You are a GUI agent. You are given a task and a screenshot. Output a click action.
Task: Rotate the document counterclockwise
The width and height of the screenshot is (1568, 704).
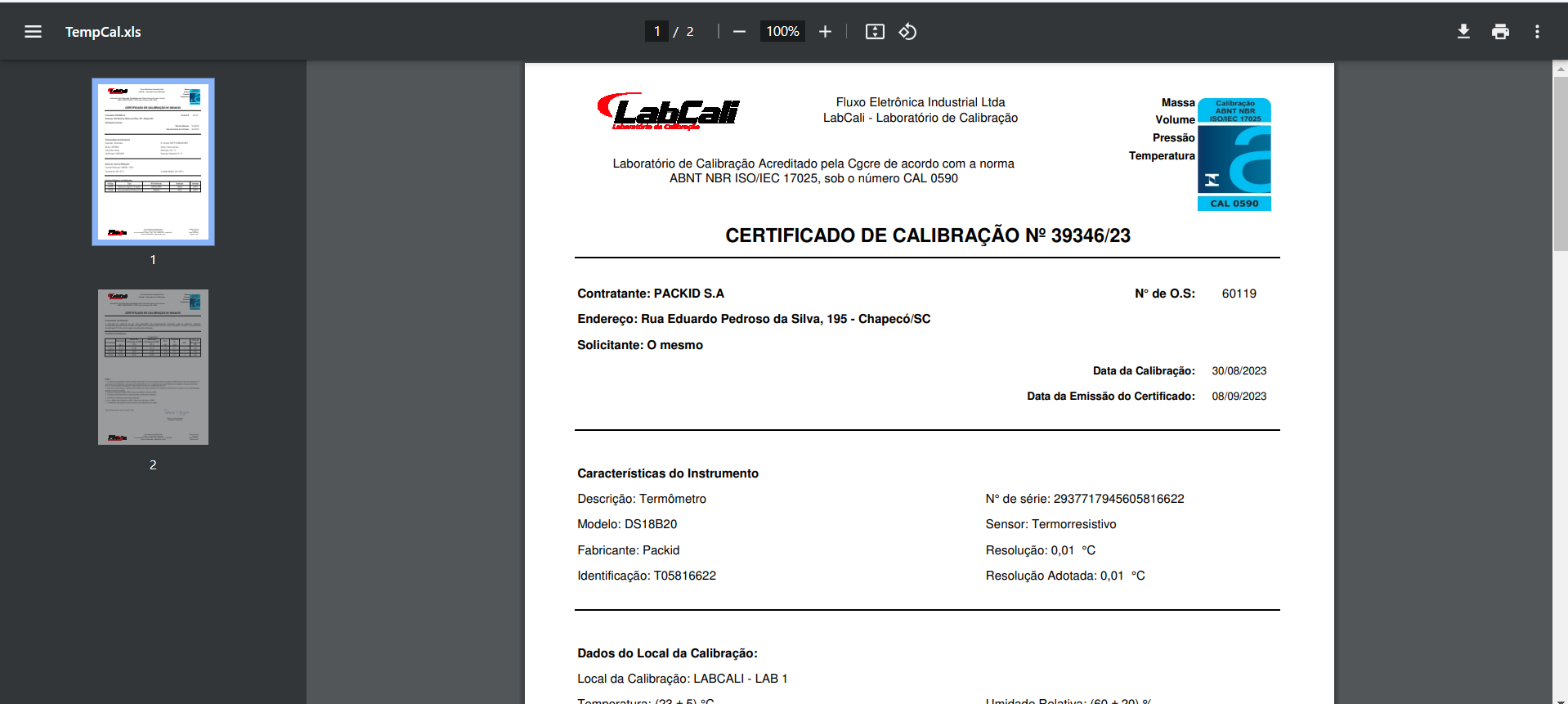tap(907, 32)
